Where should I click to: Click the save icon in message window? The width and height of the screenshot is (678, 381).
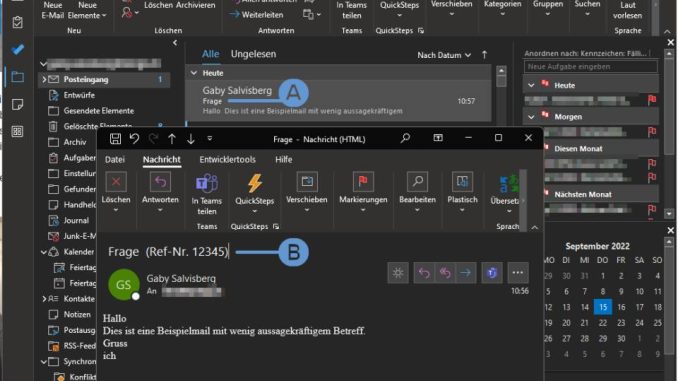click(115, 138)
